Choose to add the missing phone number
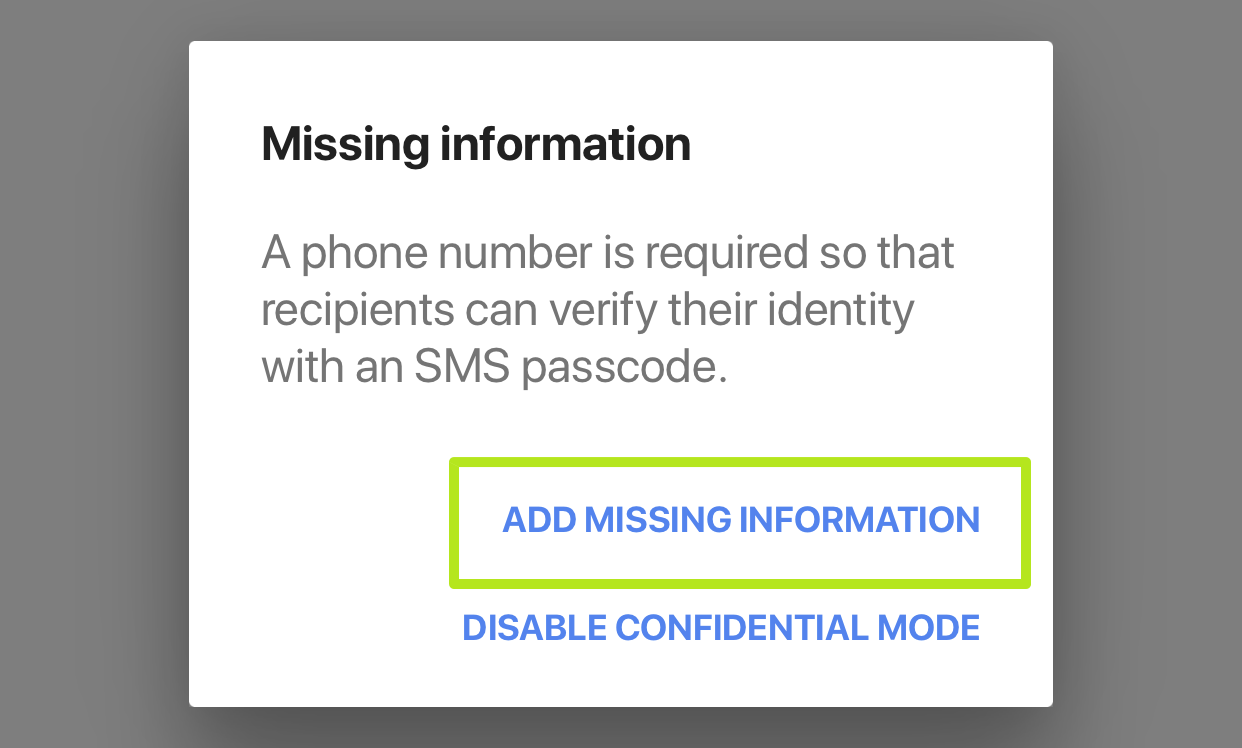 point(740,521)
